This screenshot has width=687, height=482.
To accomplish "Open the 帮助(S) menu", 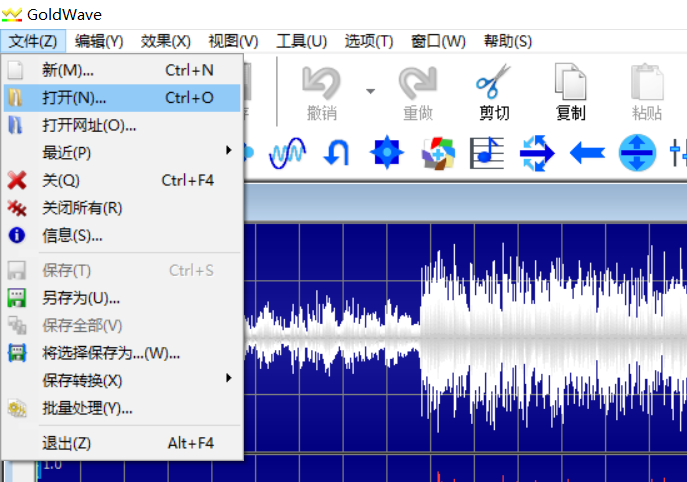I will tap(507, 42).
